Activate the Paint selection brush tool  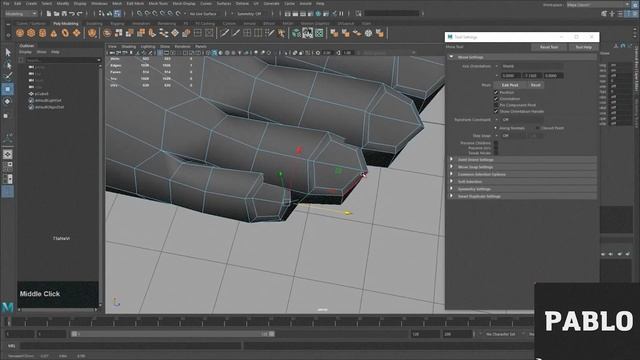8,76
